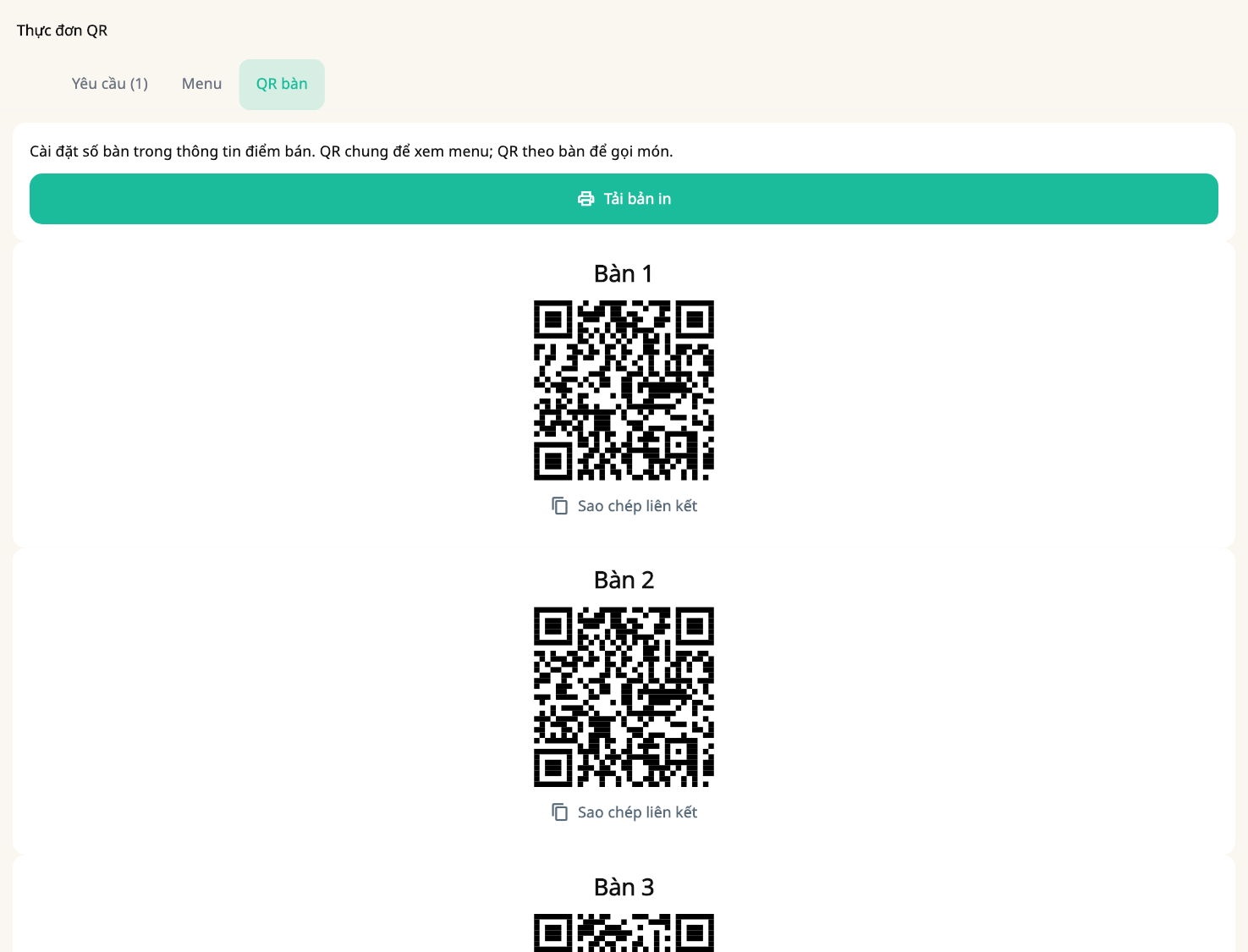Copy the link for Bàn 2
Image resolution: width=1248 pixels, height=952 pixels.
pyautogui.click(x=624, y=812)
